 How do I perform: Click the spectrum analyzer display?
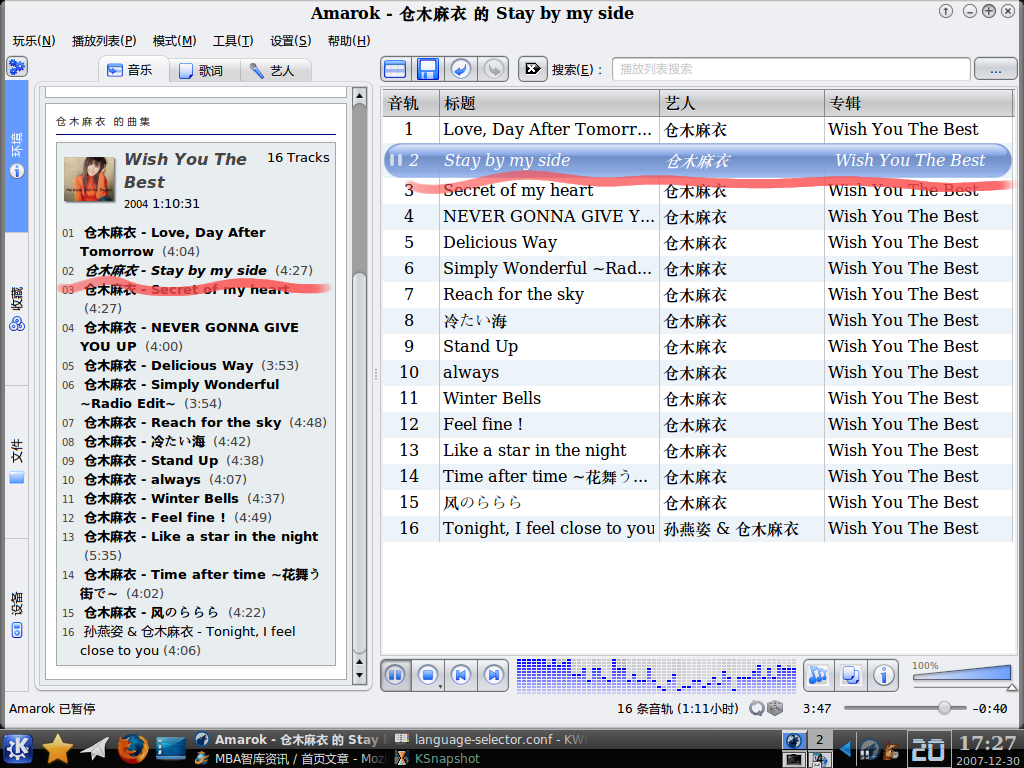click(656, 675)
